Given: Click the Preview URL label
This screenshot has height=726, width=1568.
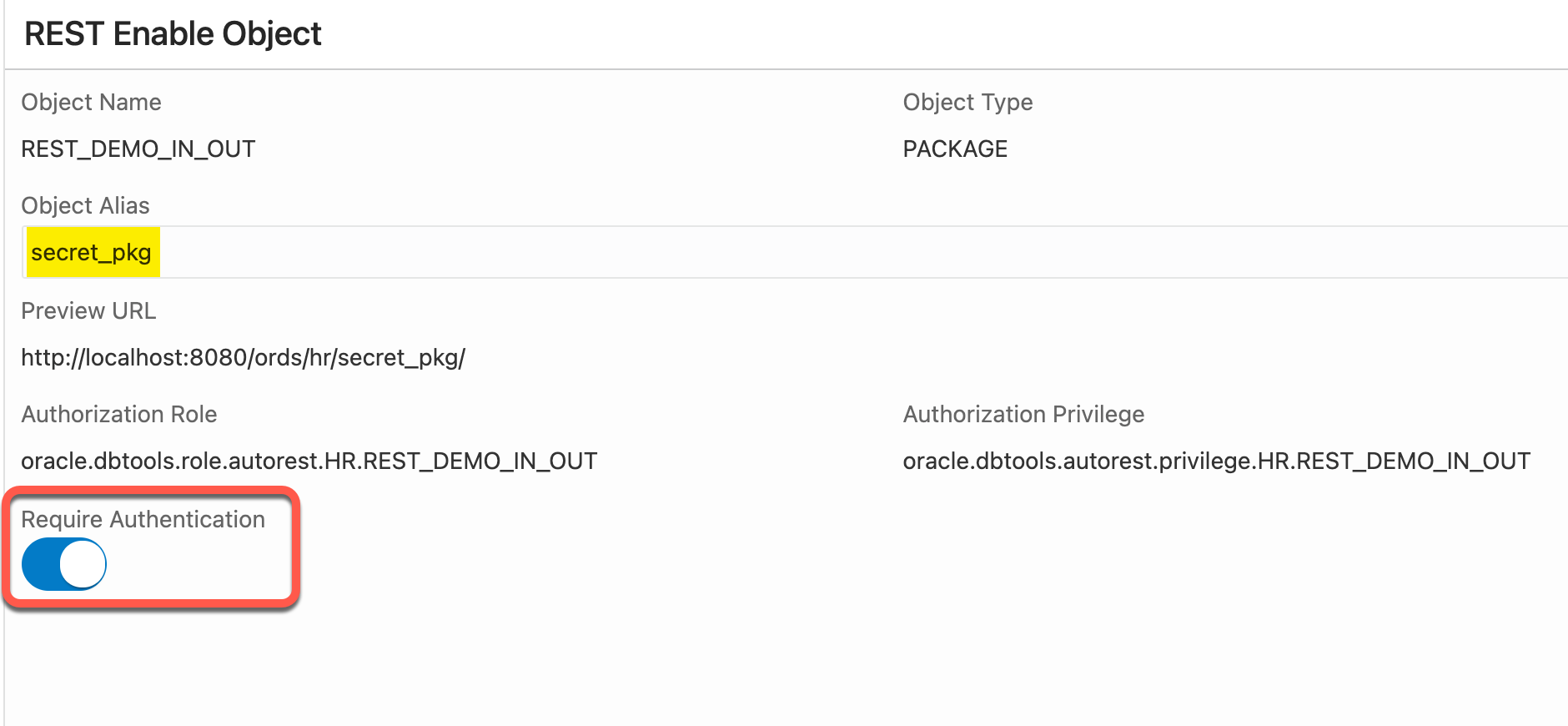Looking at the screenshot, I should [x=88, y=310].
